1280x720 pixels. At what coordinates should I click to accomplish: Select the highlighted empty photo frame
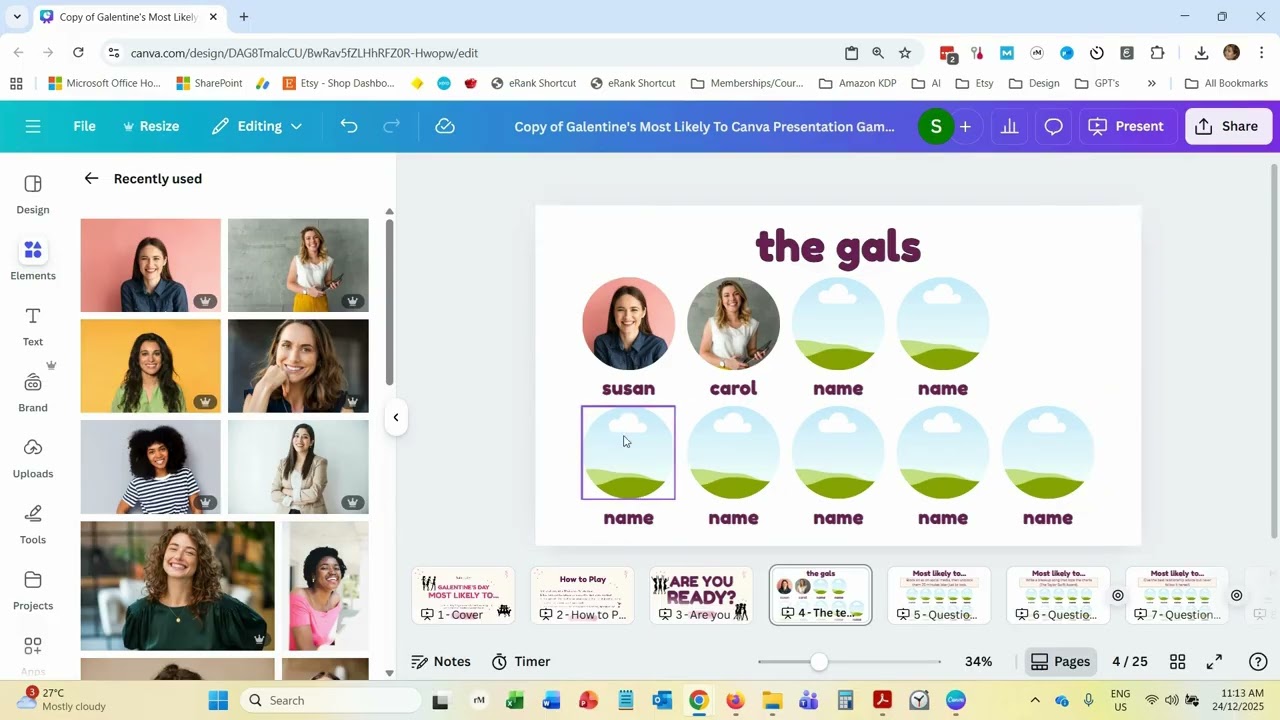pyautogui.click(x=628, y=453)
